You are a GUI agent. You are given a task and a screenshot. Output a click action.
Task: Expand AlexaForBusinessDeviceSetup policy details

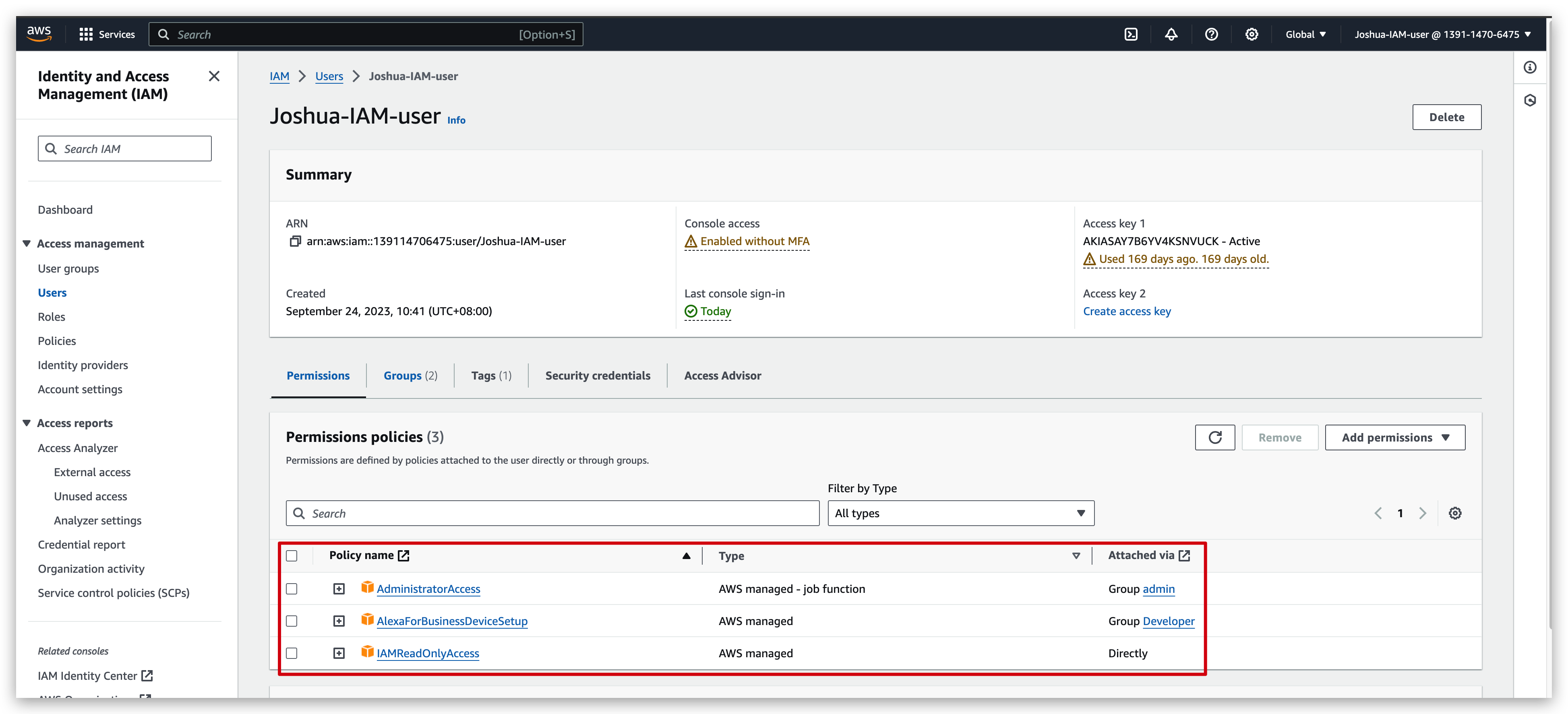[338, 621]
